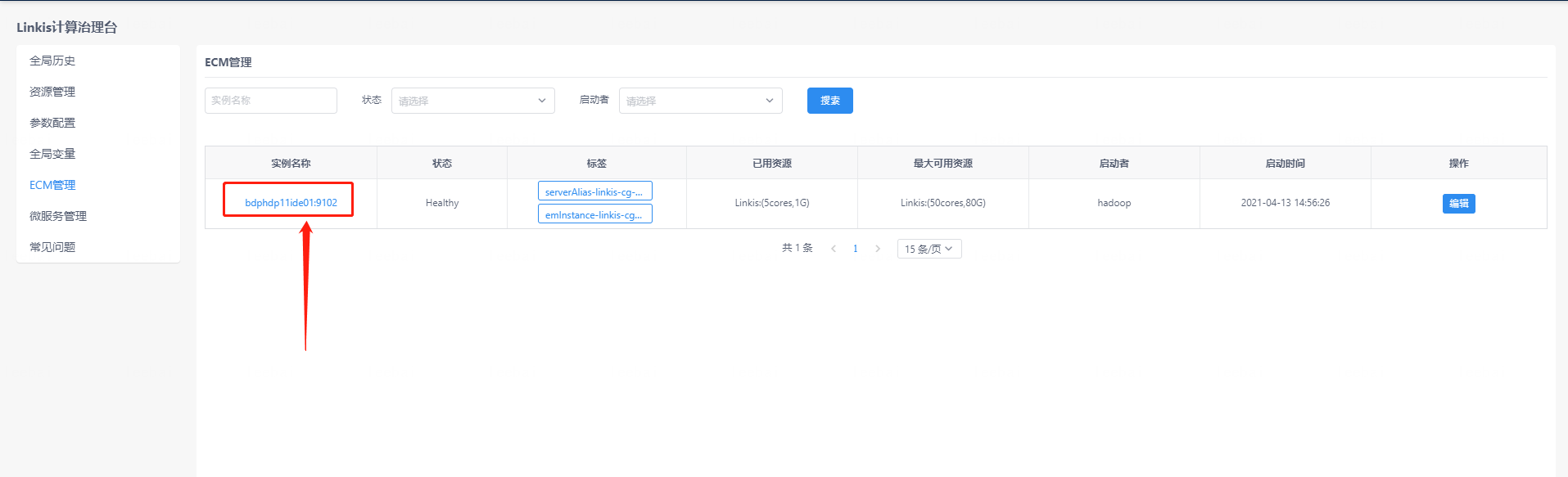Open the 15 条/页 page size dropdown
Viewport: 1568px width, 477px height.
click(929, 249)
